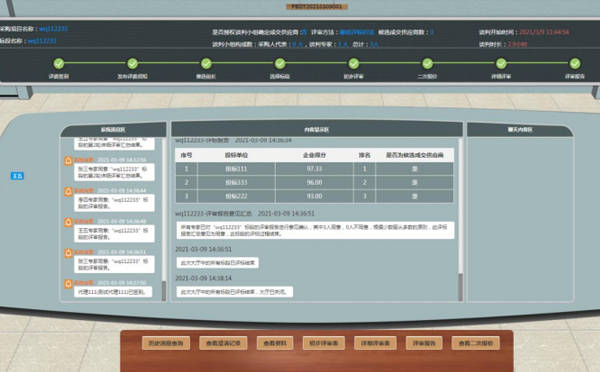Click the 初步评审 green checkmark step
Viewport: 600px width, 372px height.
(354, 64)
